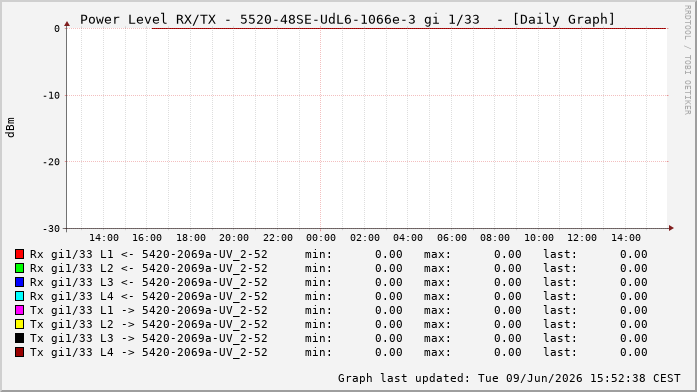The image size is (697, 392).
Task: Click the dBm y-axis label
Action: (11, 128)
